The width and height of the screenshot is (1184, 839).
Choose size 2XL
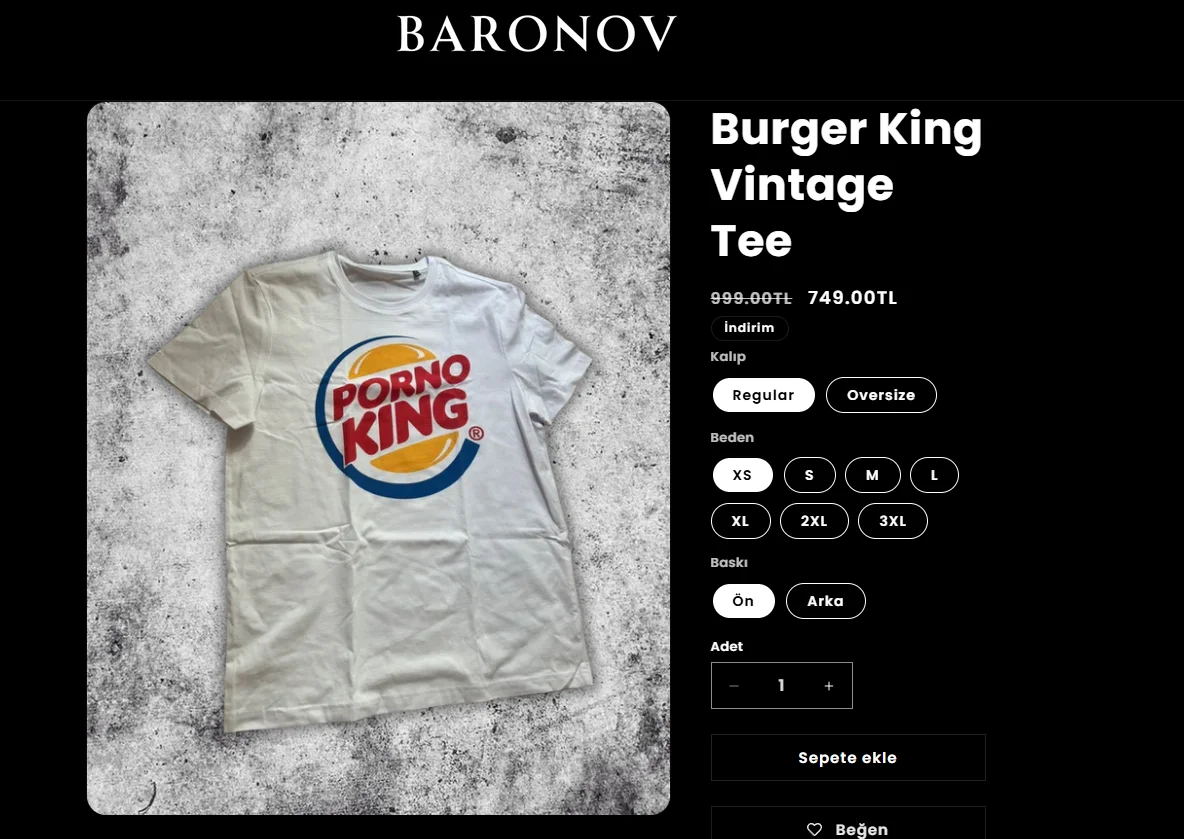(814, 521)
